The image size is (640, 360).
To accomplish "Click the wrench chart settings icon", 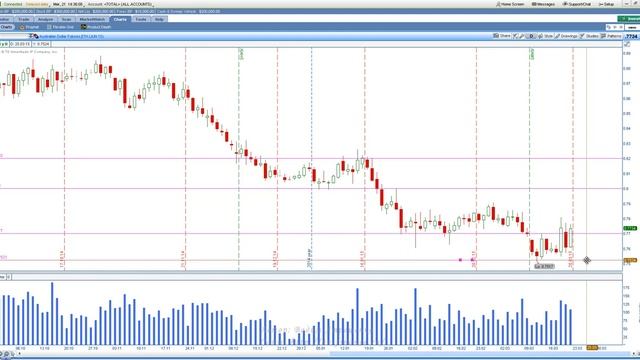I will pos(522,36).
